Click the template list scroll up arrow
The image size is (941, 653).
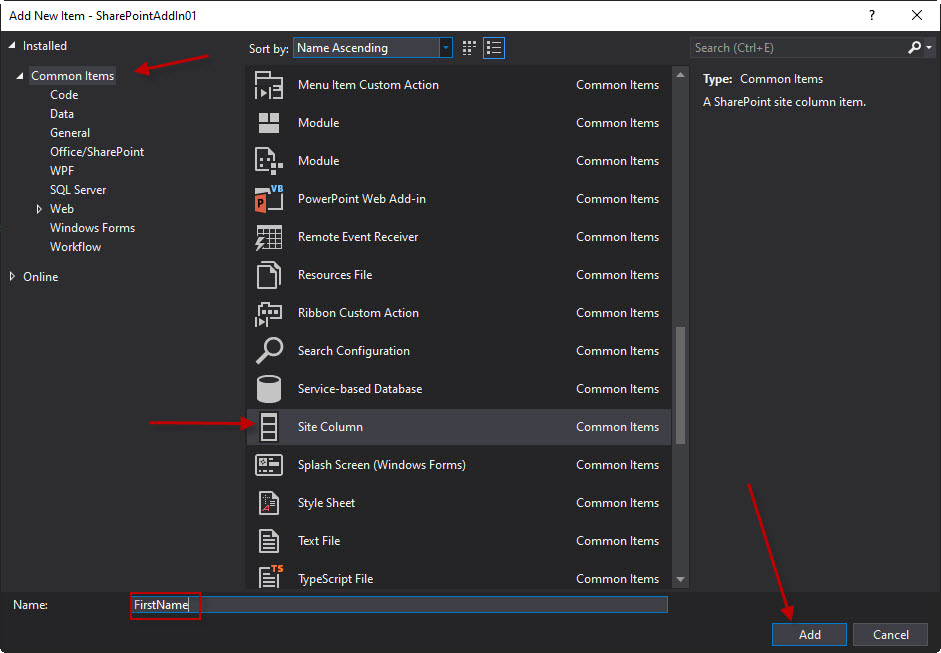coord(680,76)
